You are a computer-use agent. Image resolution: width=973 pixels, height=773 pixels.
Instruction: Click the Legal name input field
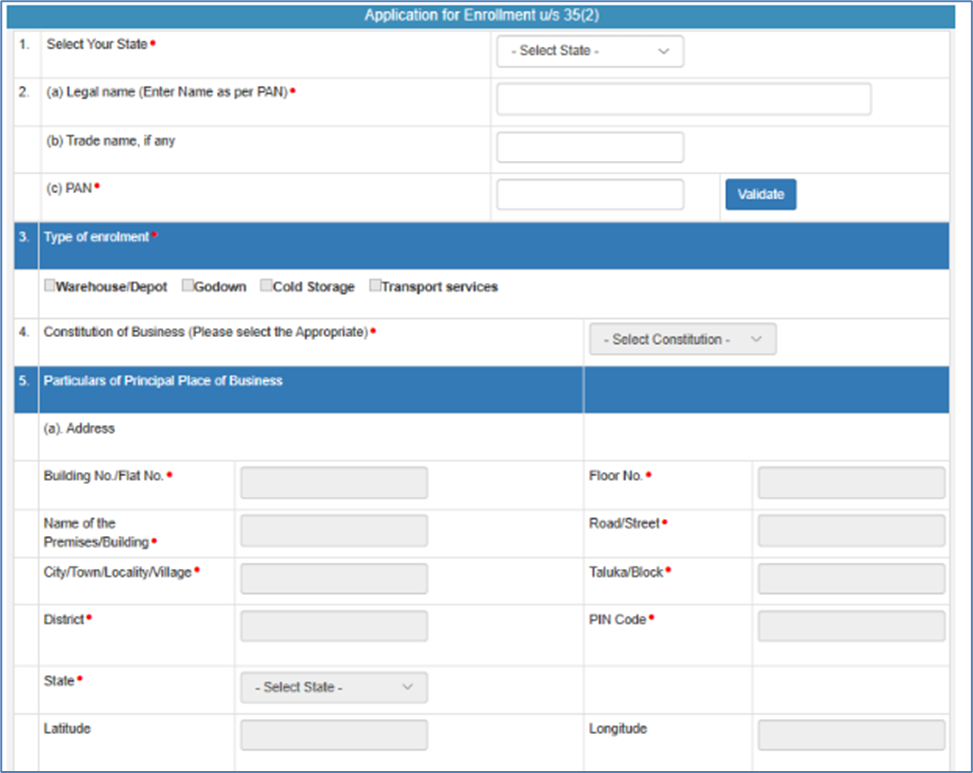pyautogui.click(x=683, y=99)
